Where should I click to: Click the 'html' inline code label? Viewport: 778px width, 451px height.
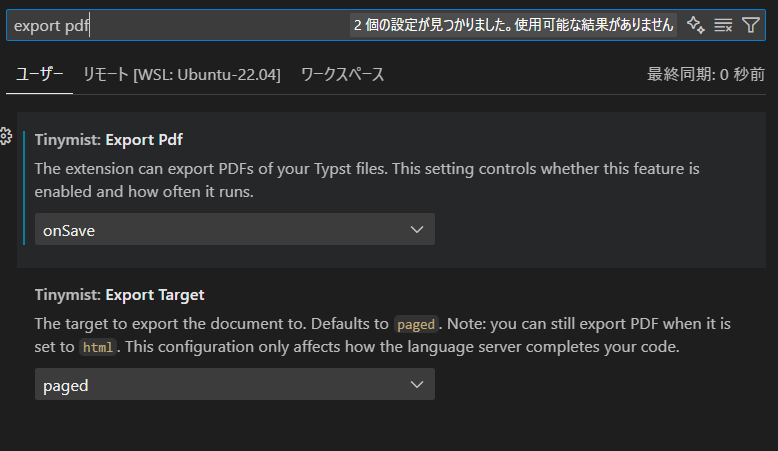pyautogui.click(x=96, y=348)
